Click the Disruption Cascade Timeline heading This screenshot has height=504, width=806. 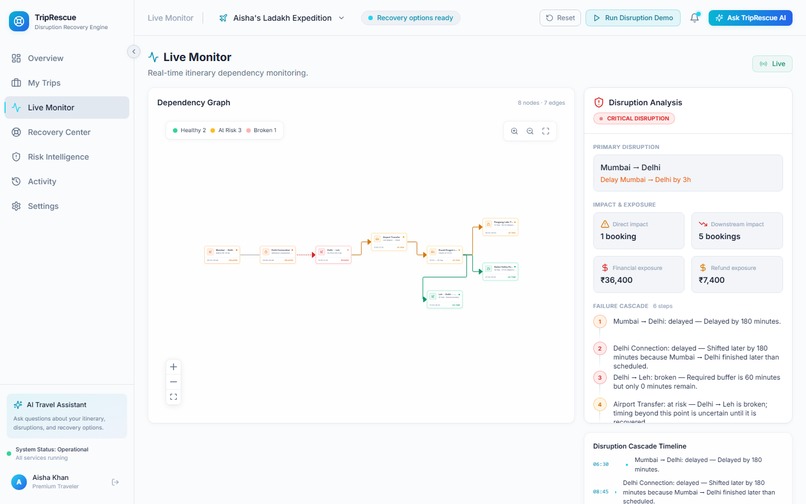tap(639, 446)
